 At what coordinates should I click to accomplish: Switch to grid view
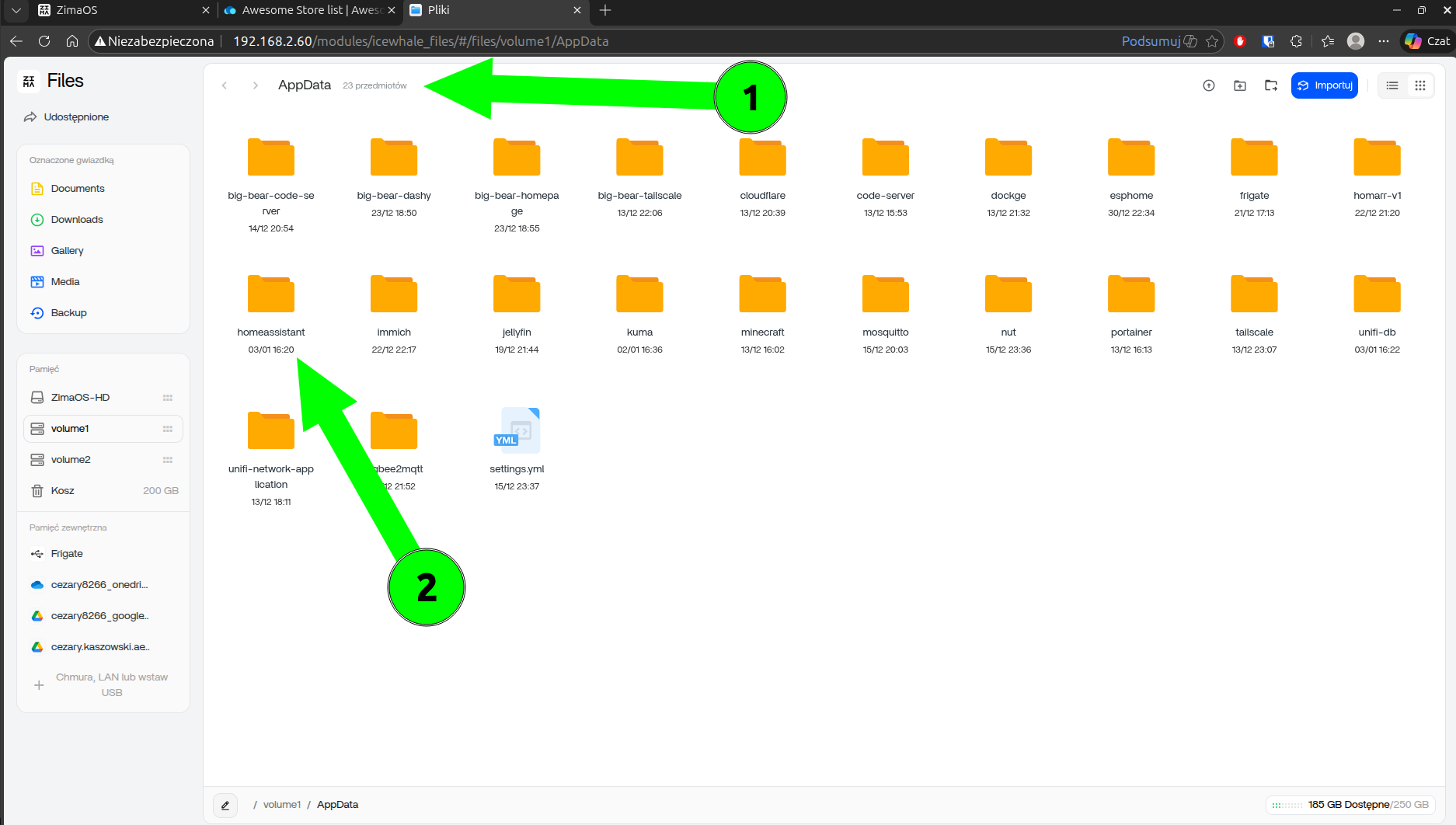(x=1419, y=85)
